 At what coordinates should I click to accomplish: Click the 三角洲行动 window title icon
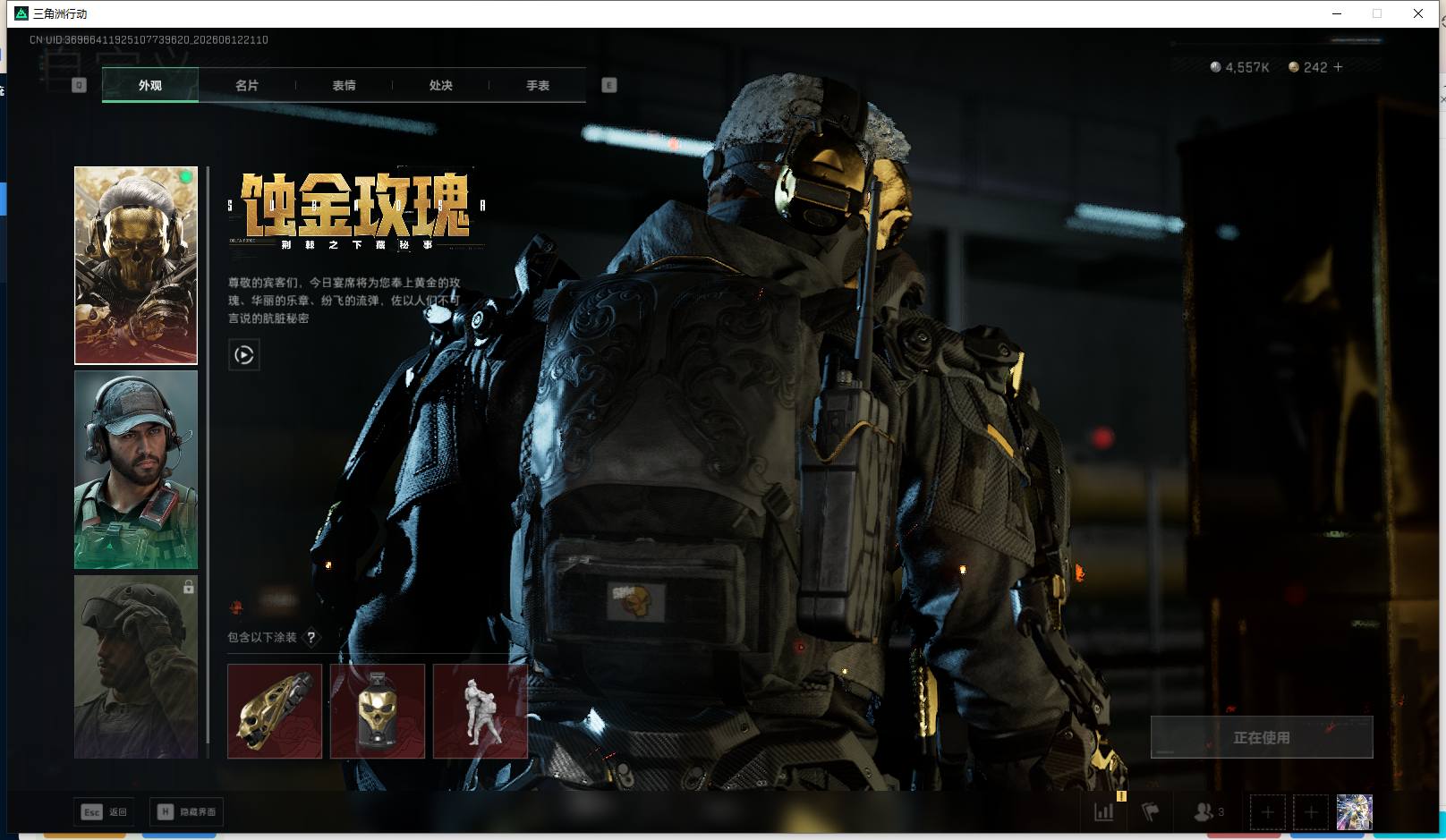pyautogui.click(x=21, y=13)
